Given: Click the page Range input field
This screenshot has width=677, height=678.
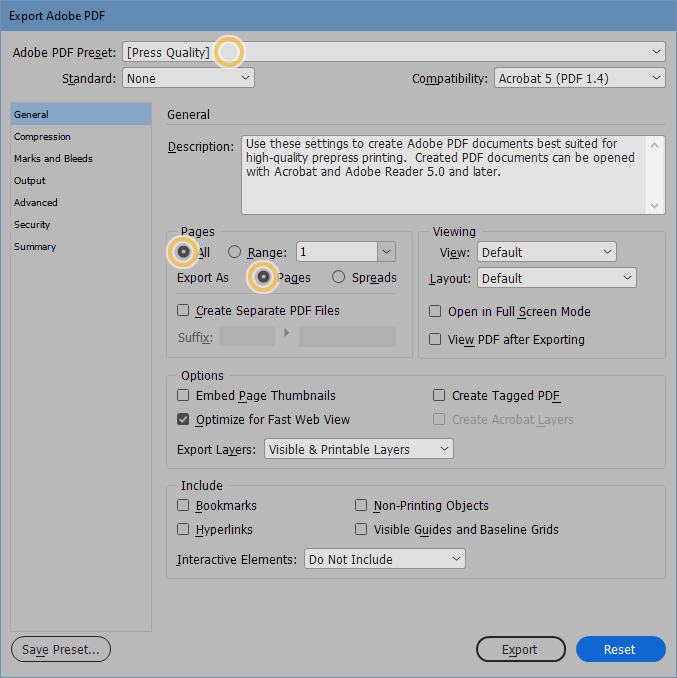Looking at the screenshot, I should coord(337,252).
